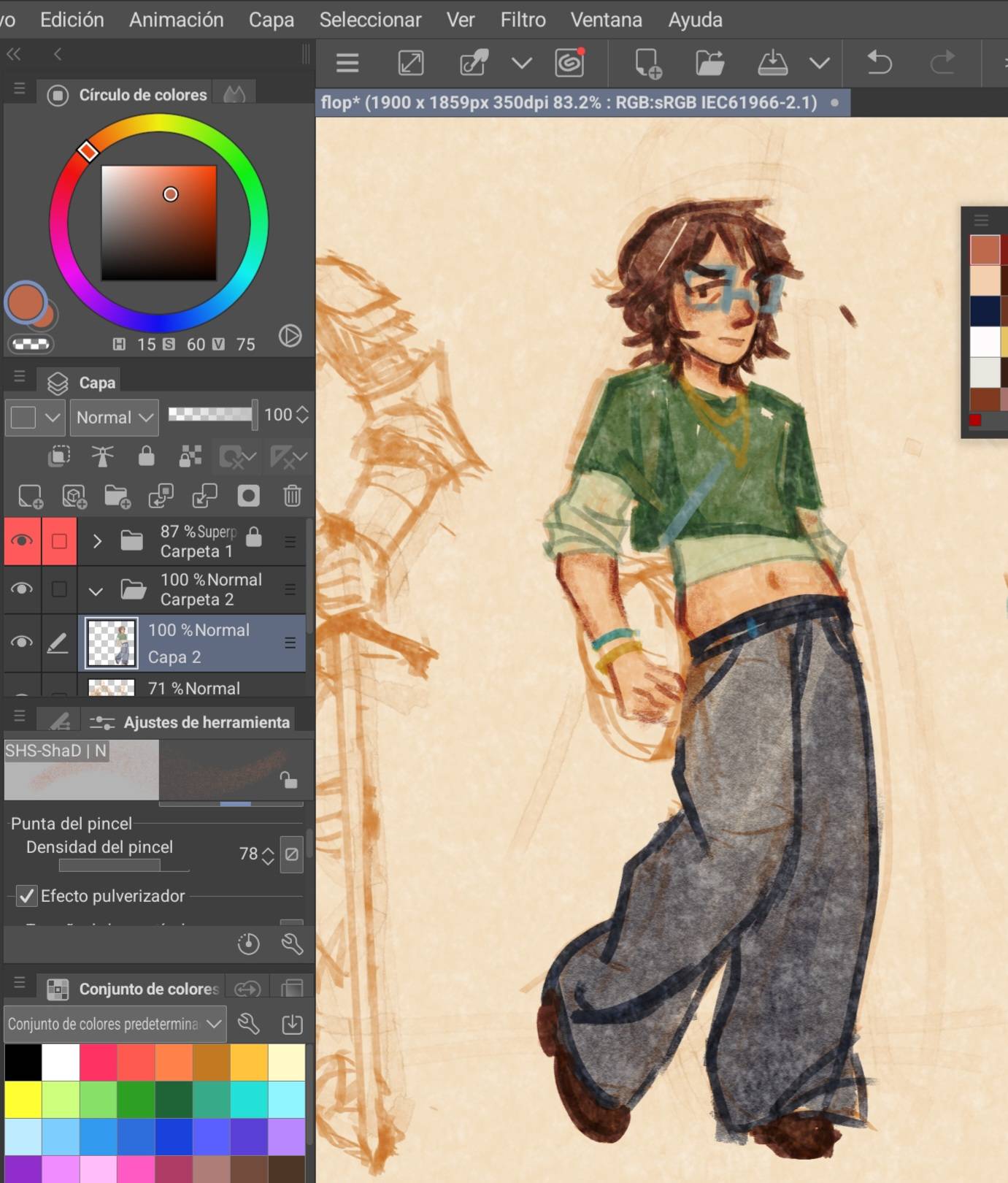This screenshot has width=1008, height=1183.
Task: Open the Capa menu in menu bar
Action: click(x=272, y=20)
